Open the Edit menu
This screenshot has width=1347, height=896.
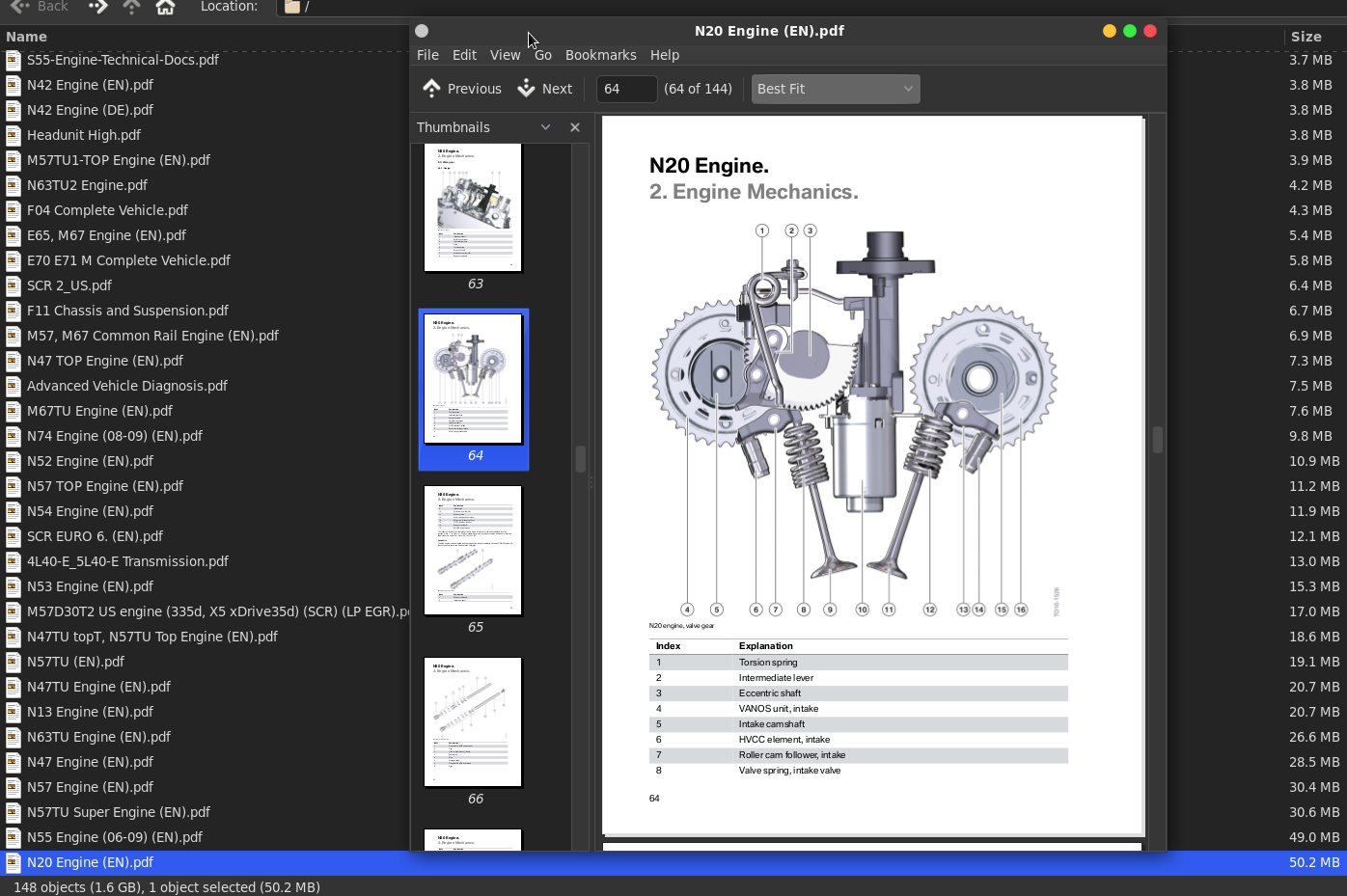(464, 55)
